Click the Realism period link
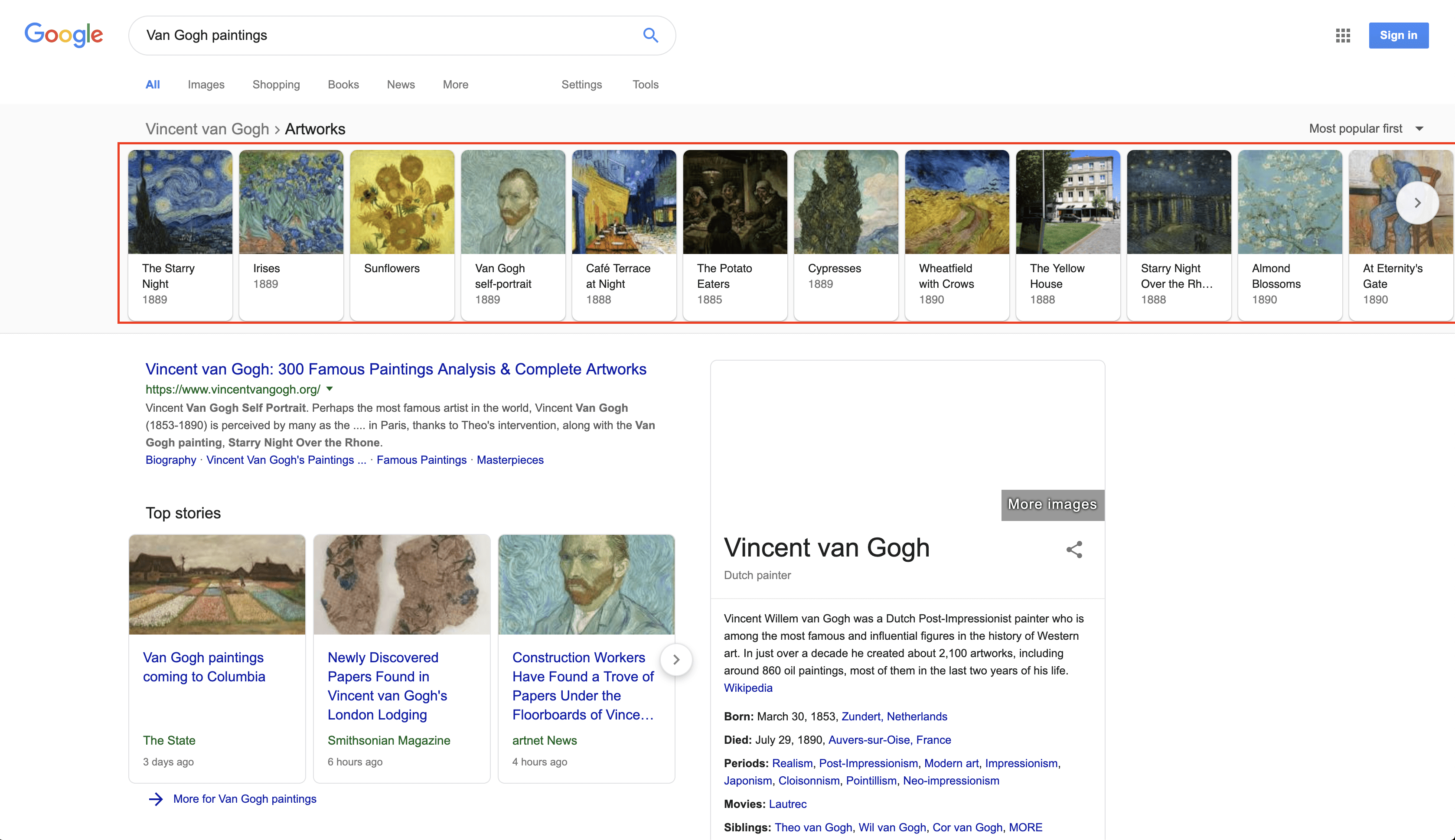The width and height of the screenshot is (1455, 840). coord(792,763)
